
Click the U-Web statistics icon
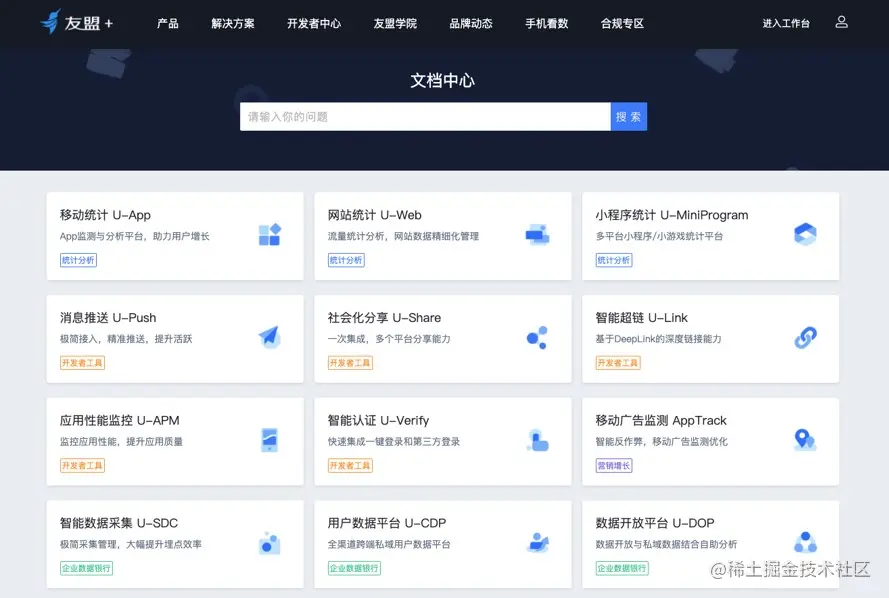537,234
